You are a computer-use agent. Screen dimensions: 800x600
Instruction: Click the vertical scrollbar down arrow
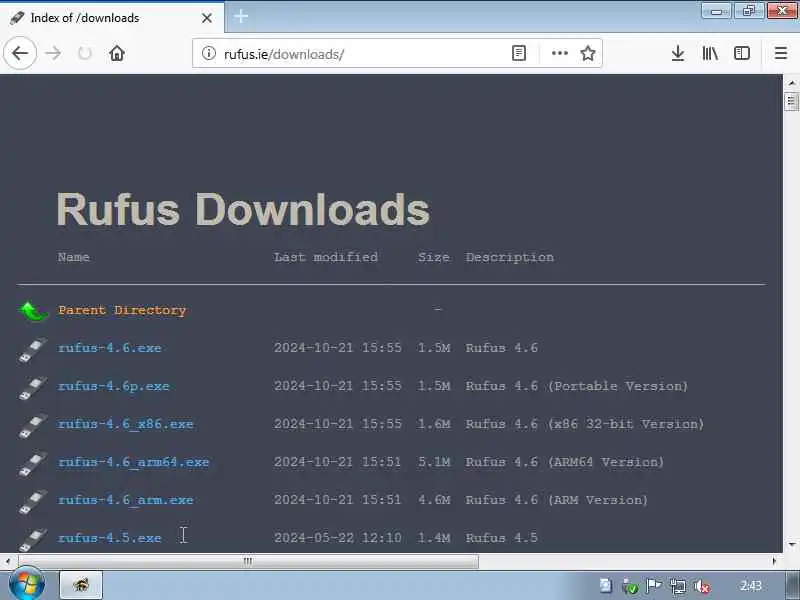(x=791, y=545)
